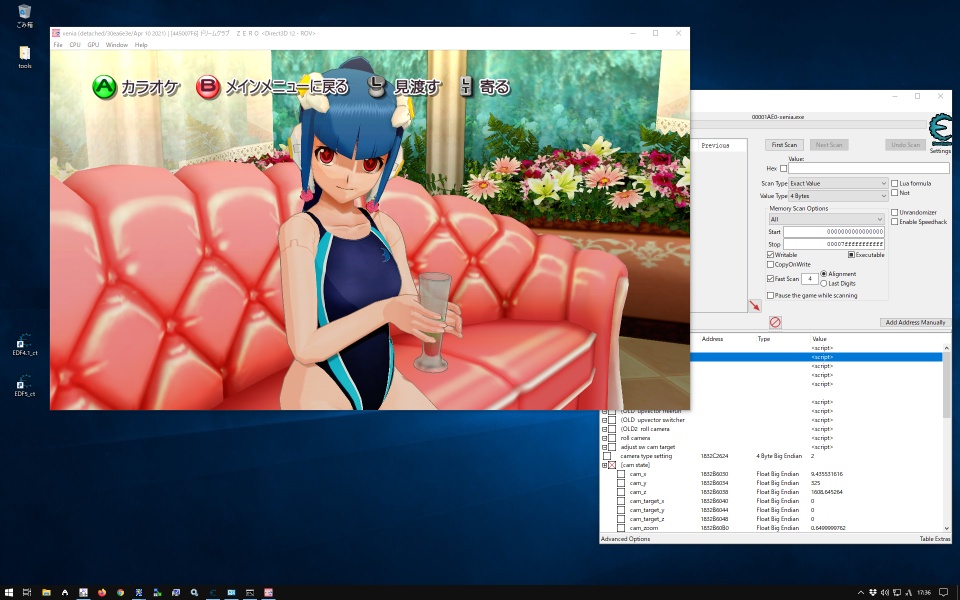
Task: Click the Stop address field
Action: (834, 244)
